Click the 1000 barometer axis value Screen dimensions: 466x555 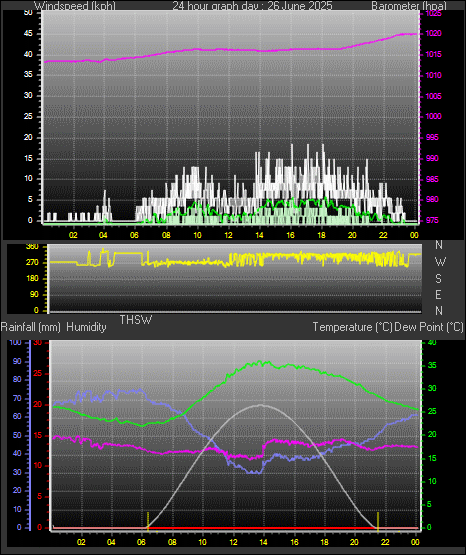click(x=433, y=116)
